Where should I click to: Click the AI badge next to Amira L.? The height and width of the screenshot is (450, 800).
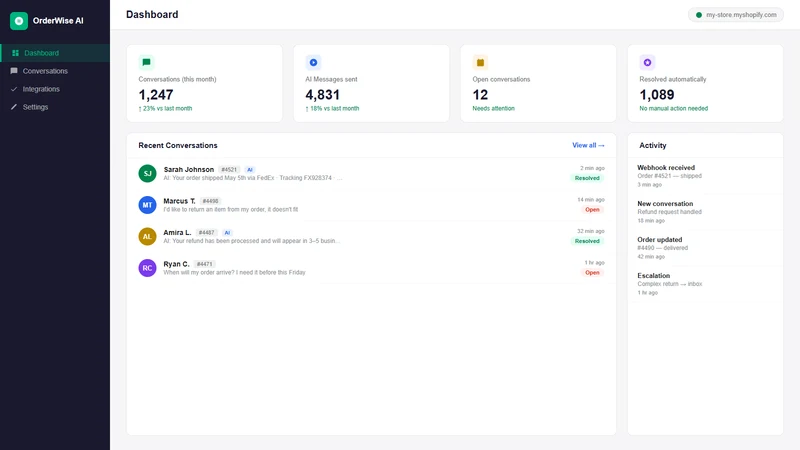pos(227,233)
